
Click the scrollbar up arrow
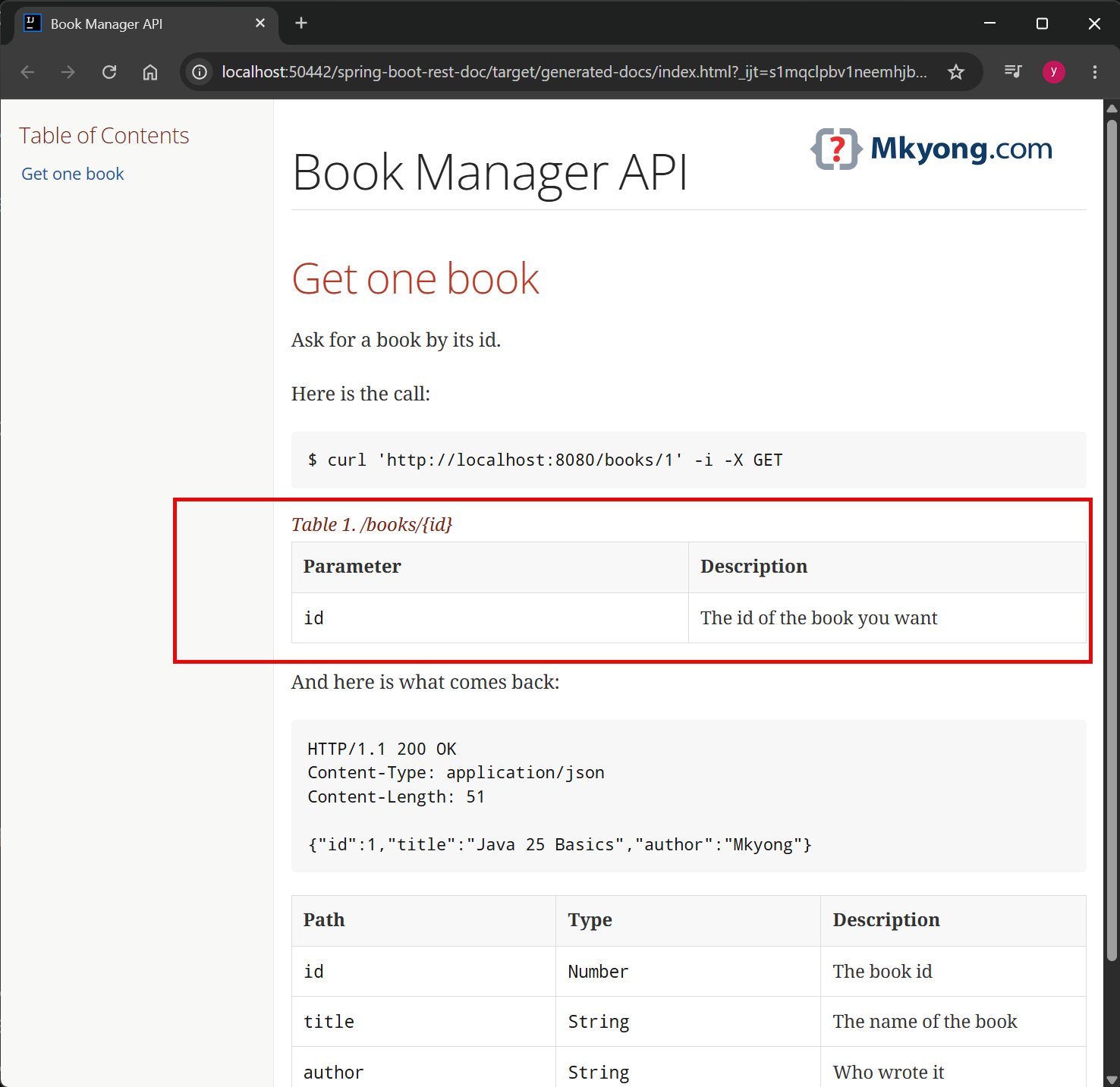(1112, 108)
